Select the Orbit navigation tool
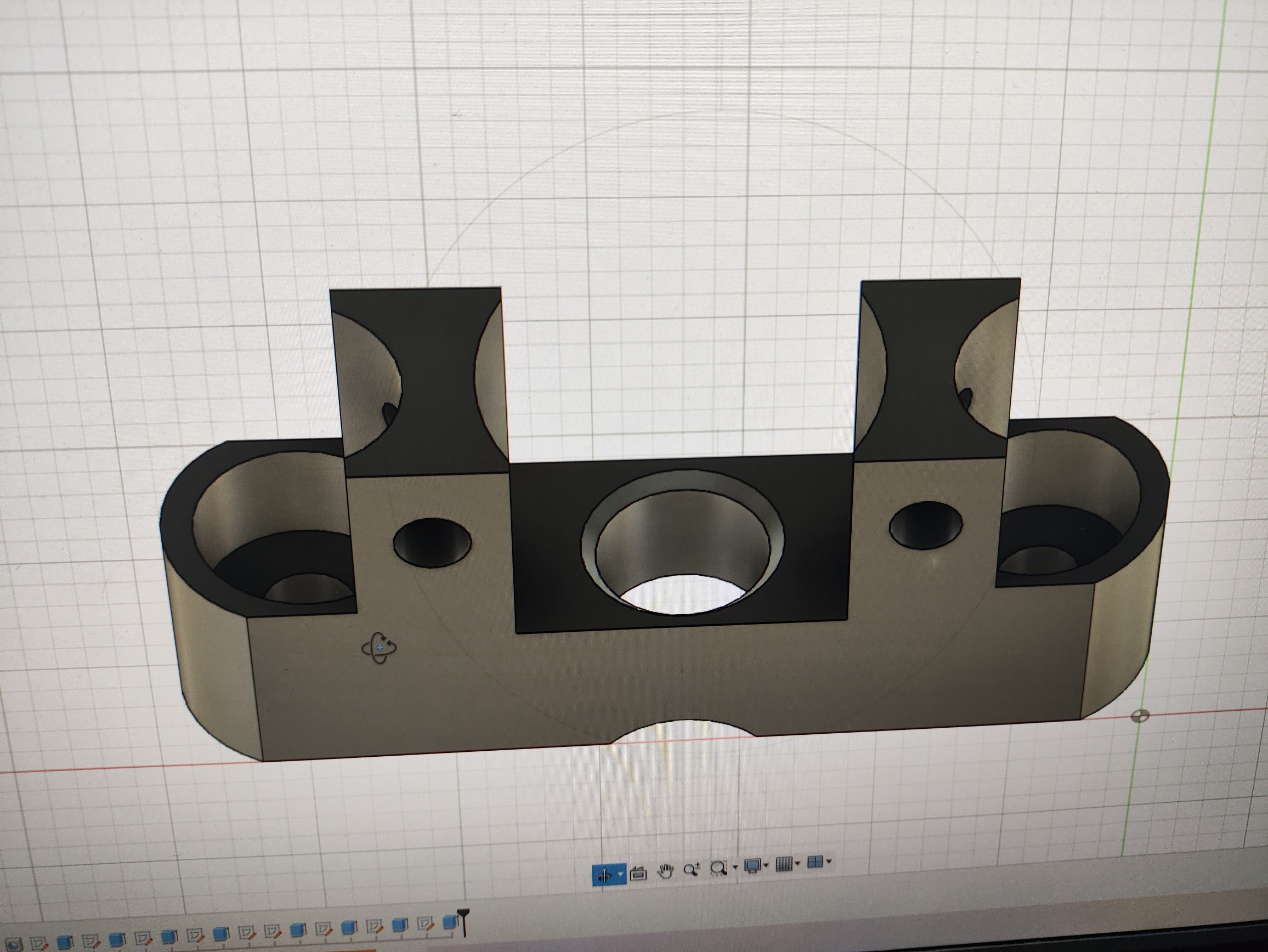 click(x=603, y=875)
